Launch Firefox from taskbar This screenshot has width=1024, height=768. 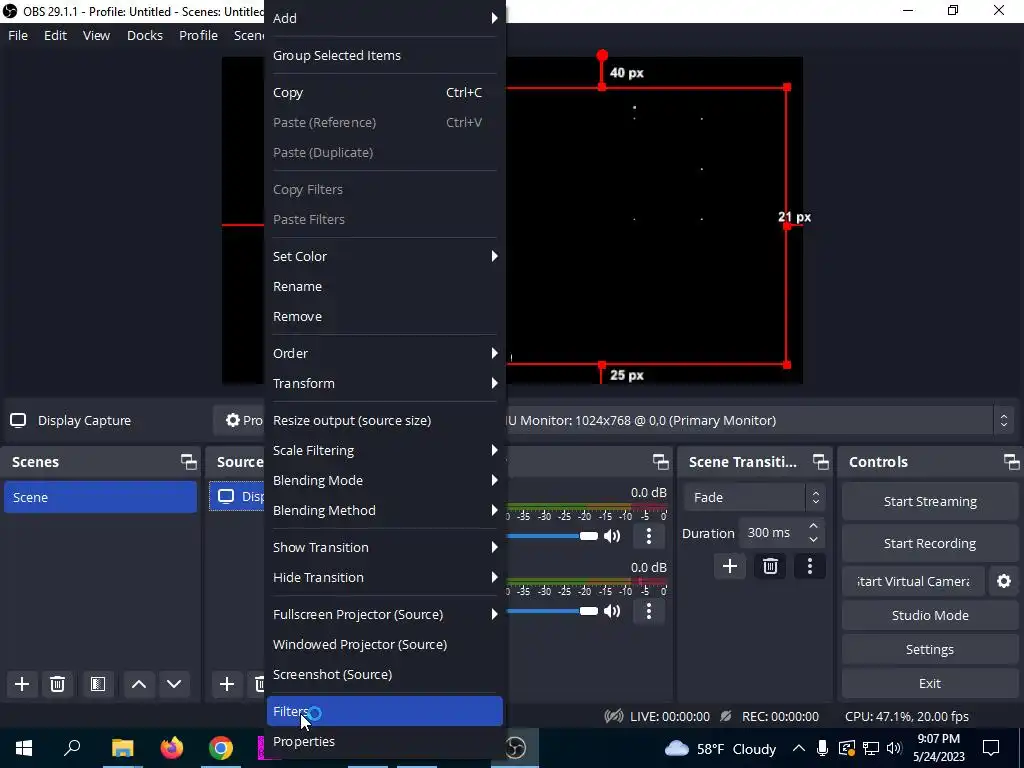[x=172, y=748]
